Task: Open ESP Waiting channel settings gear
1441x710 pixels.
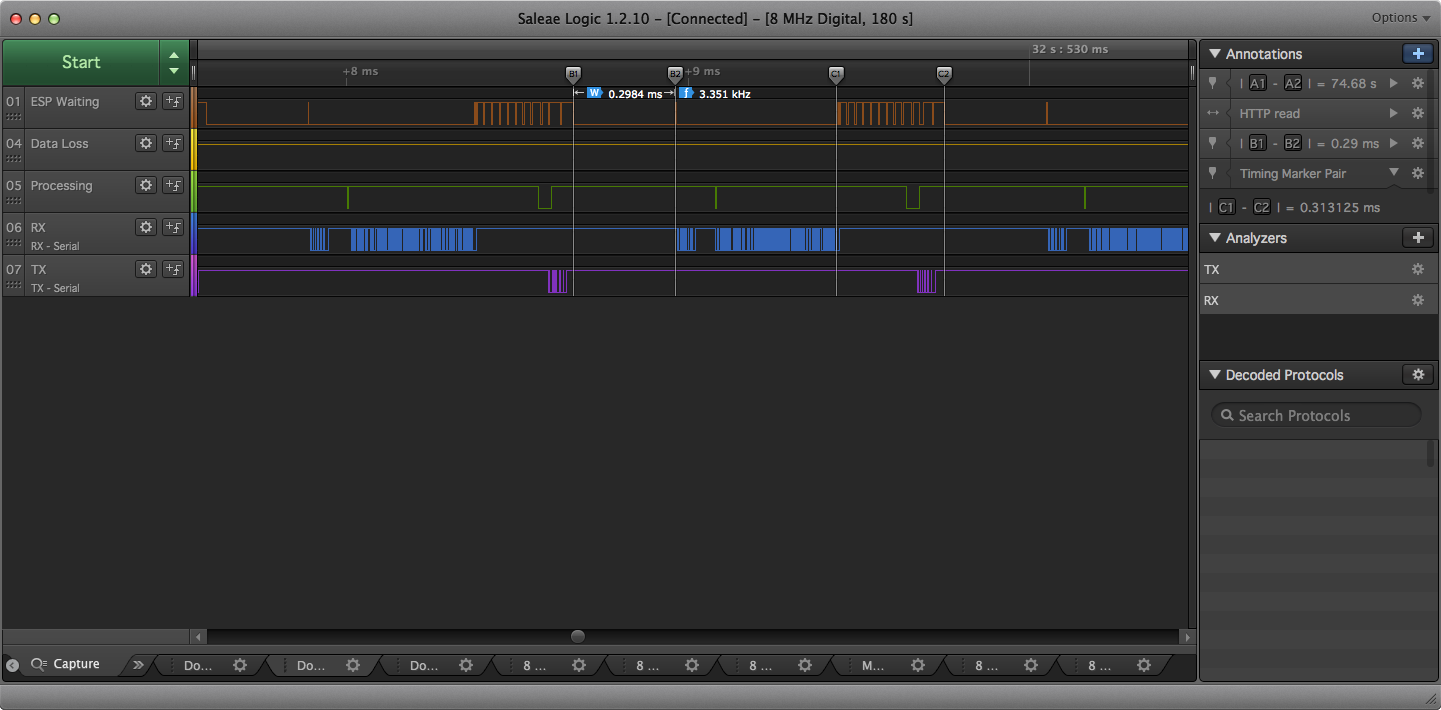Action: [x=146, y=101]
